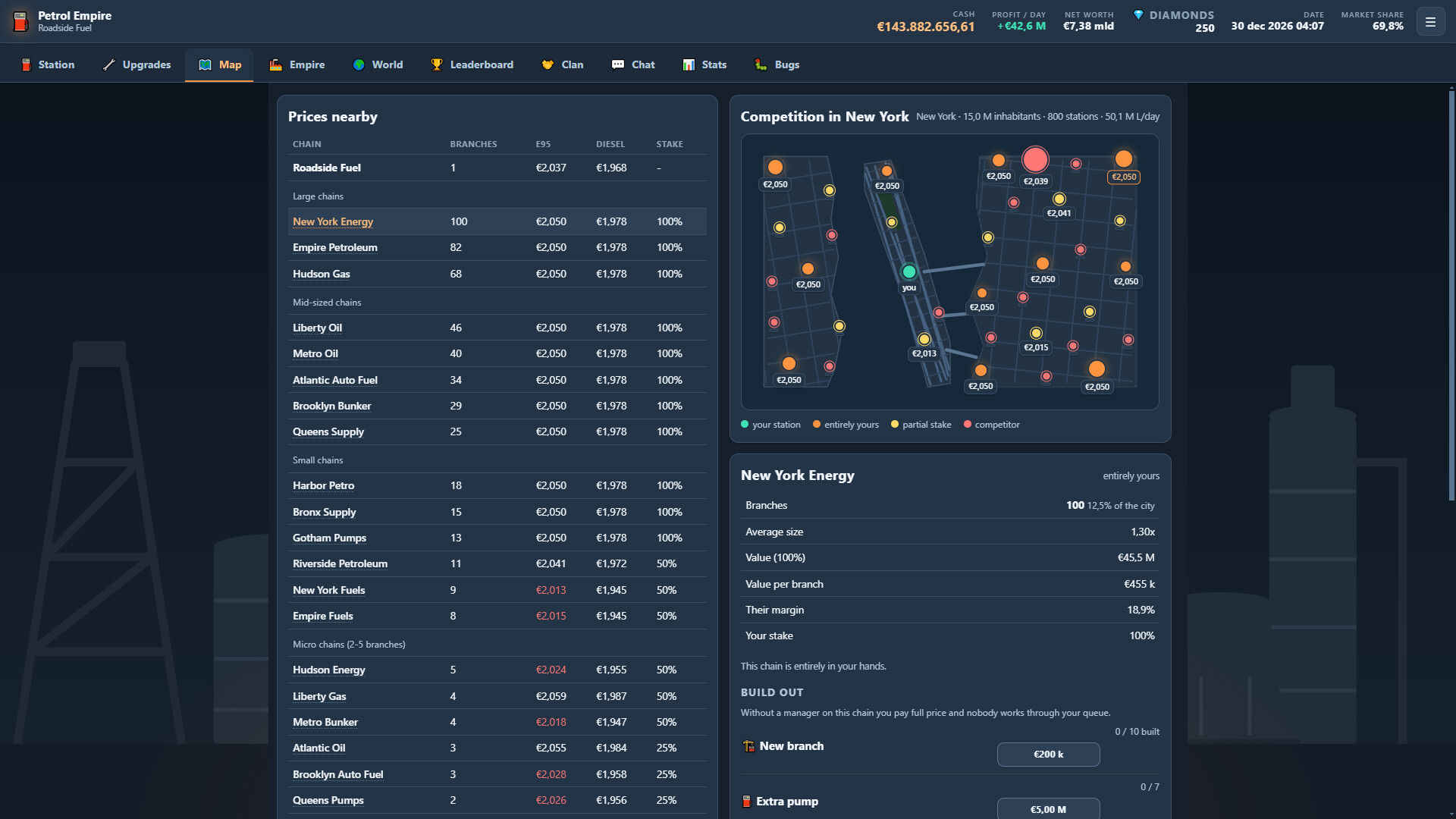Buy a New branch for €200 k
Viewport: 1456px width, 819px height.
point(1048,755)
